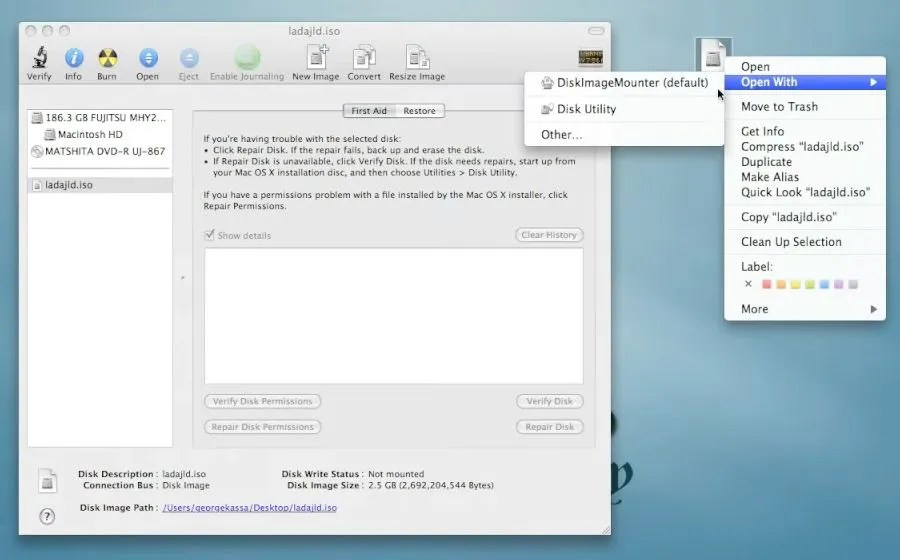Click the sidebar splitter handle dot
This screenshot has height=560, width=900.
[x=183, y=278]
